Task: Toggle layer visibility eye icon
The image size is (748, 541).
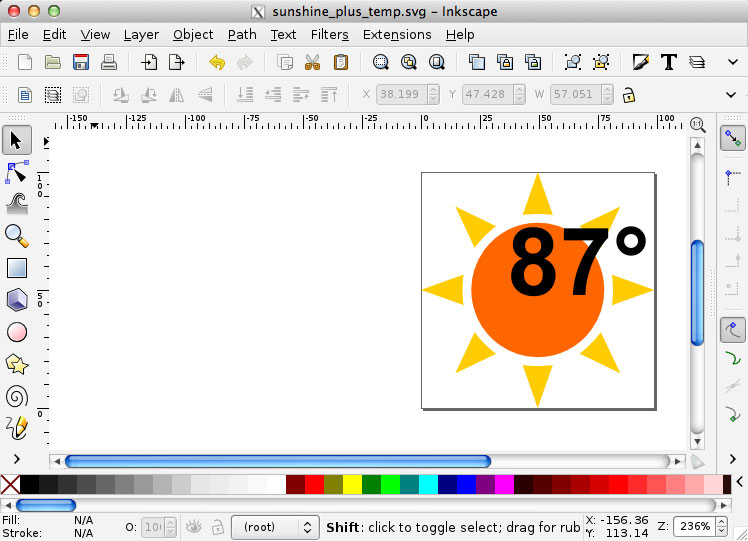Action: point(194,527)
